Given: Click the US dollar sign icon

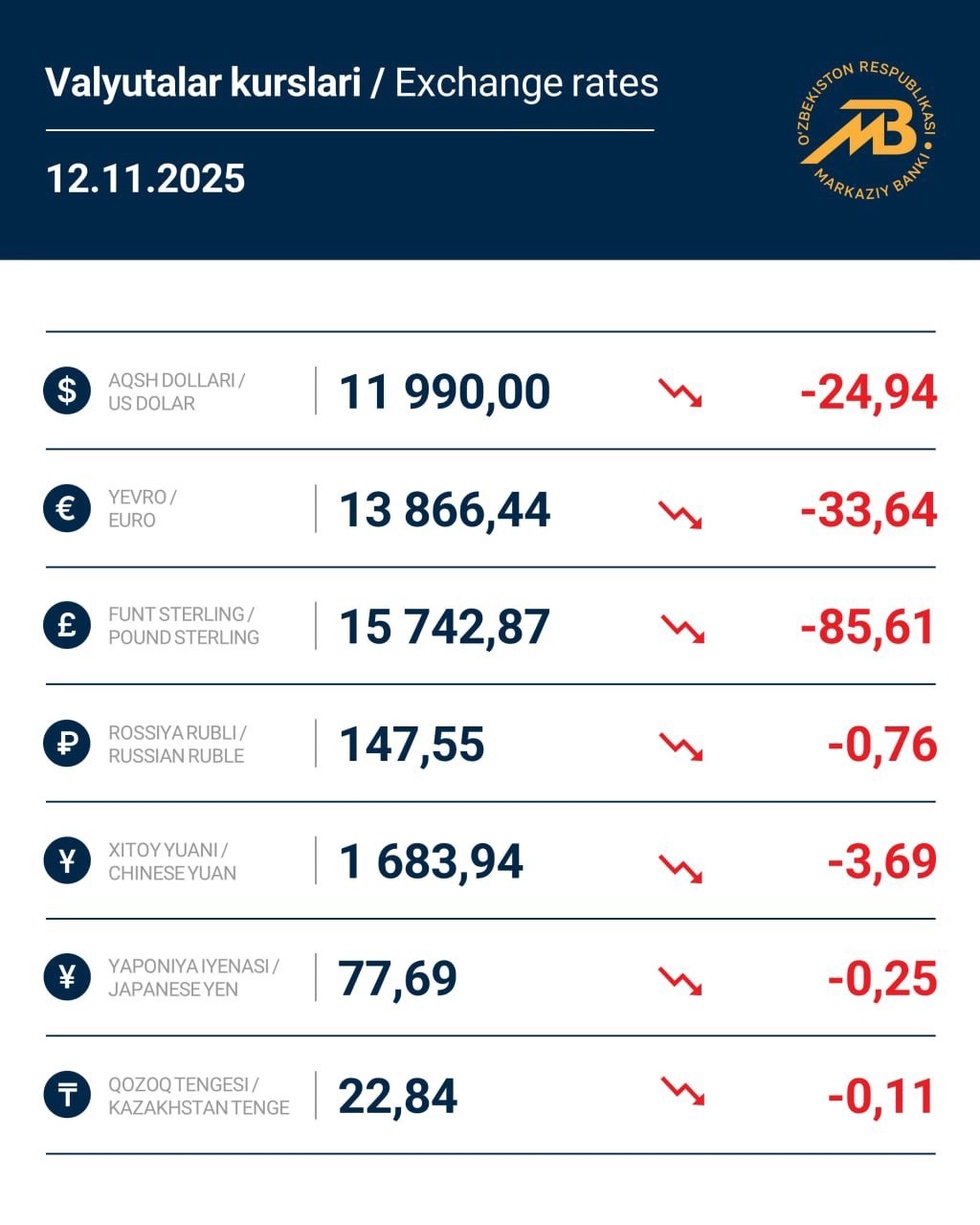Looking at the screenshot, I should (68, 391).
